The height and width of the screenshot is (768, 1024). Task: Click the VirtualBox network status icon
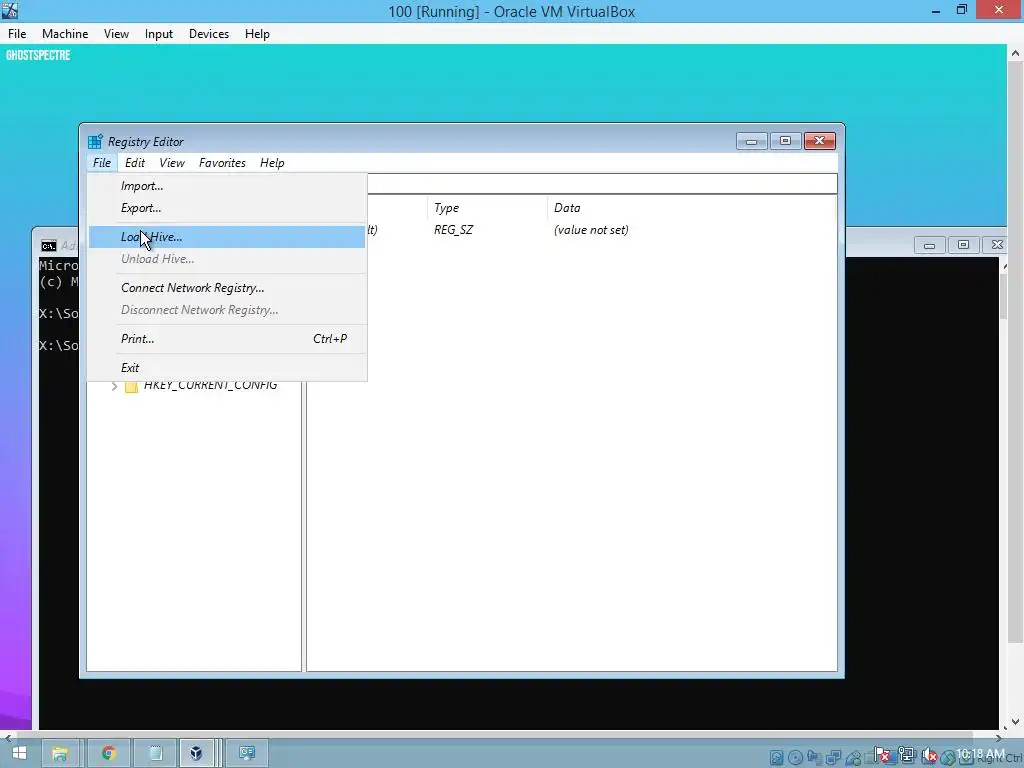833,756
